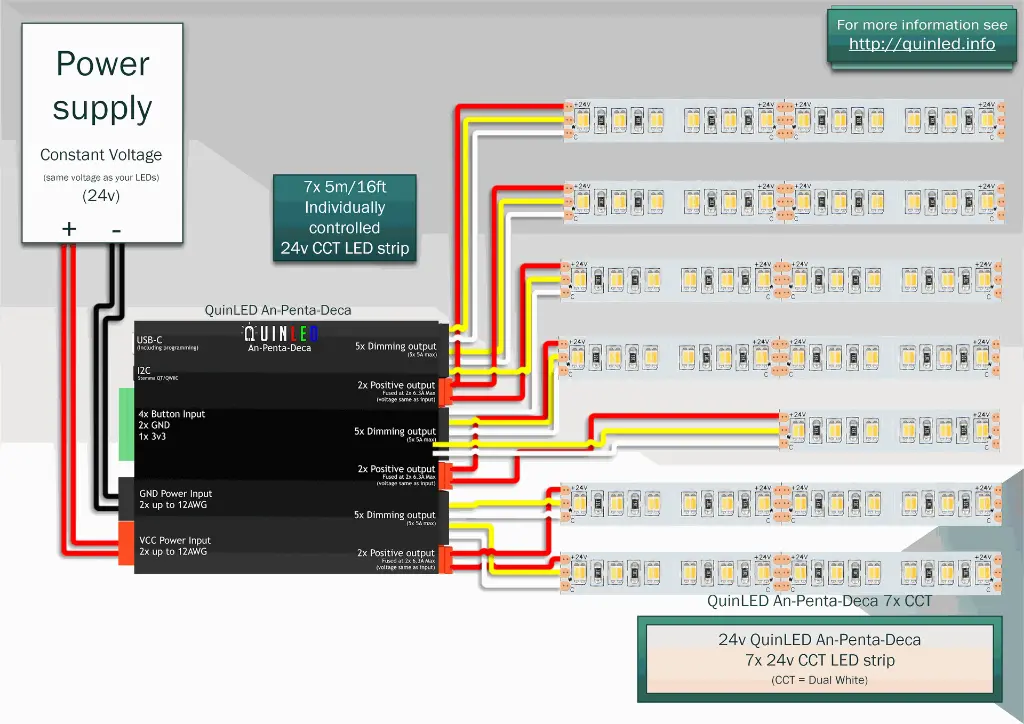The image size is (1024, 724).
Task: Click the QuinLED logo on the board
Action: pyautogui.click(x=280, y=334)
